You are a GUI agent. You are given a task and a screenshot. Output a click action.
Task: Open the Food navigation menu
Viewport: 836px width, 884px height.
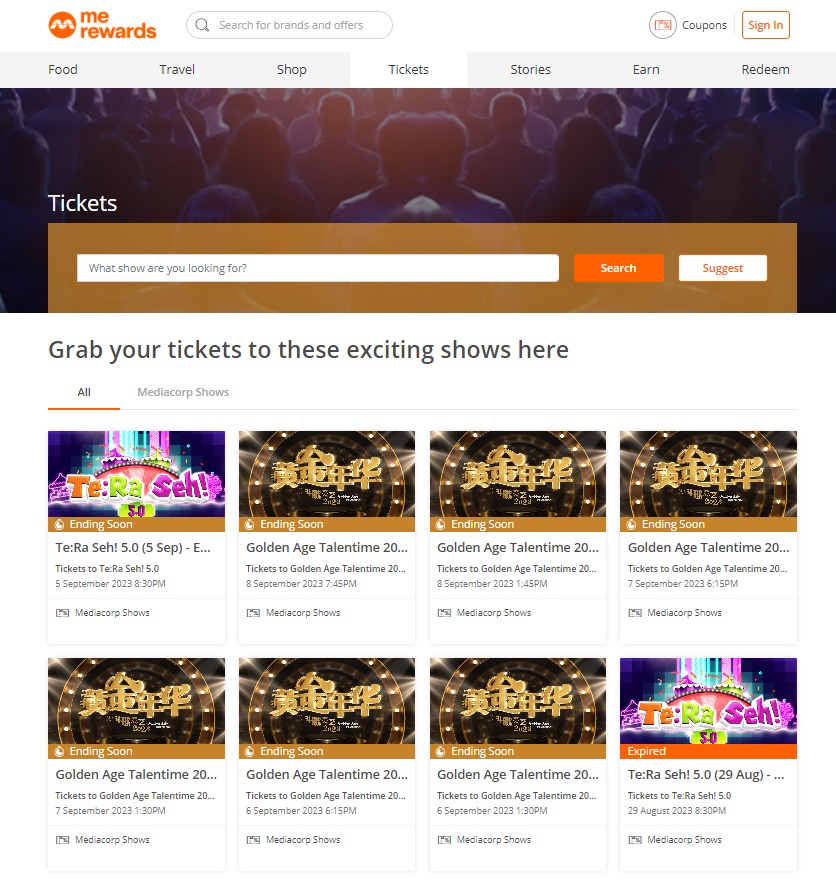coord(63,69)
